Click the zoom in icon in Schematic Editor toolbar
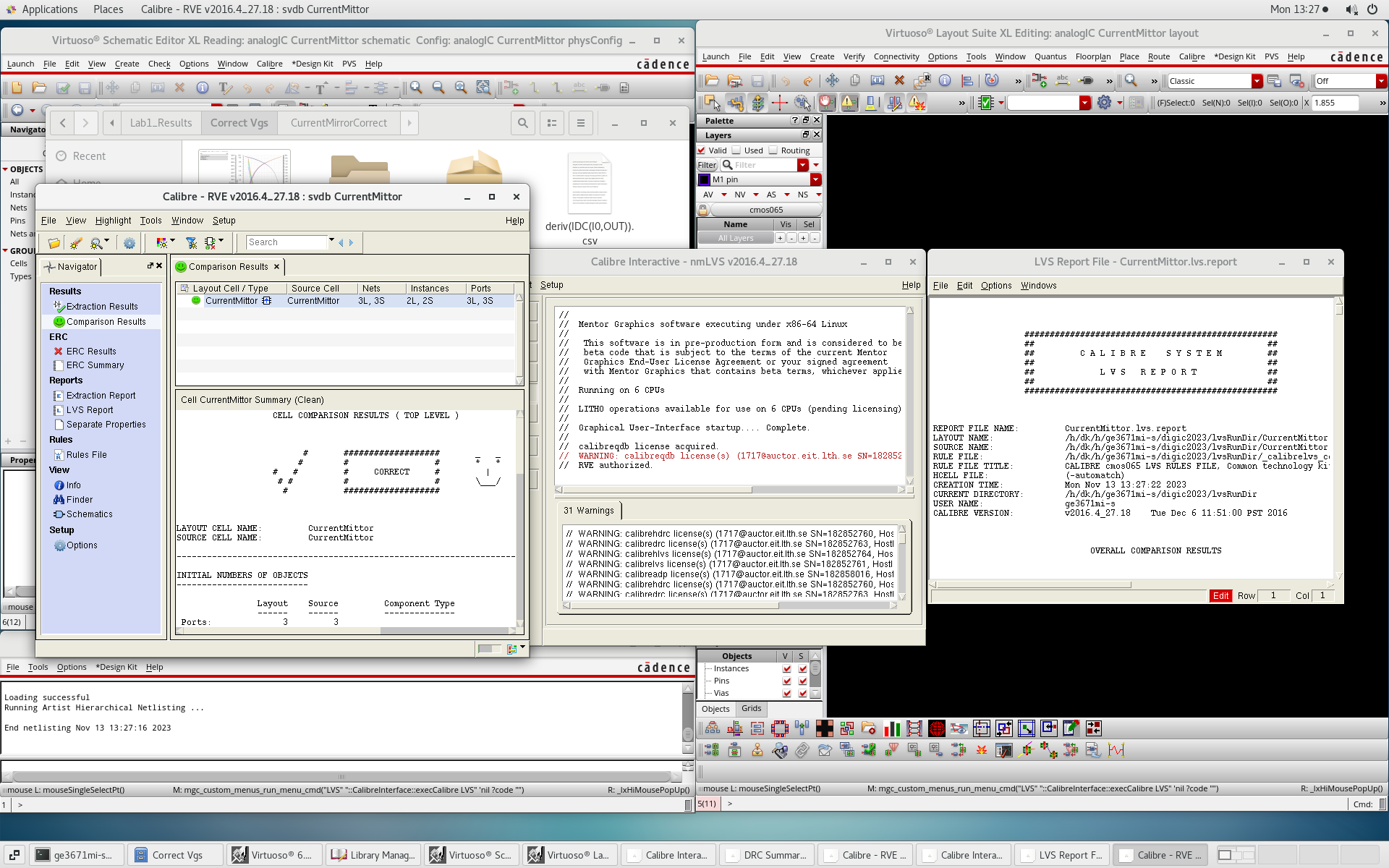Screen dimensions: 1389x868 tap(416, 88)
